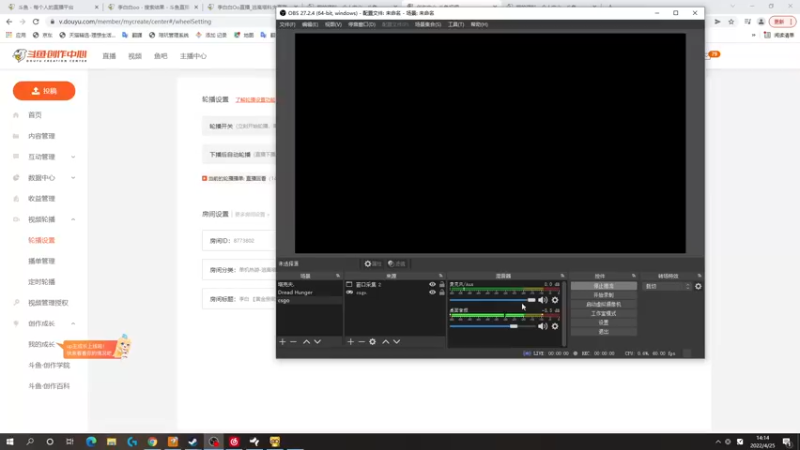
Task: Open OBS Help menu
Action: (479, 24)
